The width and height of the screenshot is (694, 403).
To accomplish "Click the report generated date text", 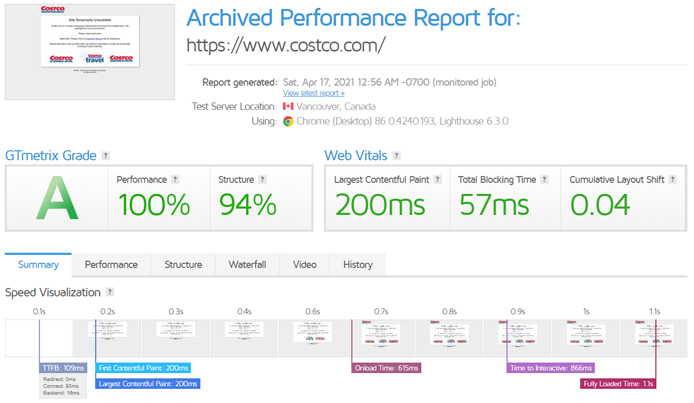I will (389, 82).
